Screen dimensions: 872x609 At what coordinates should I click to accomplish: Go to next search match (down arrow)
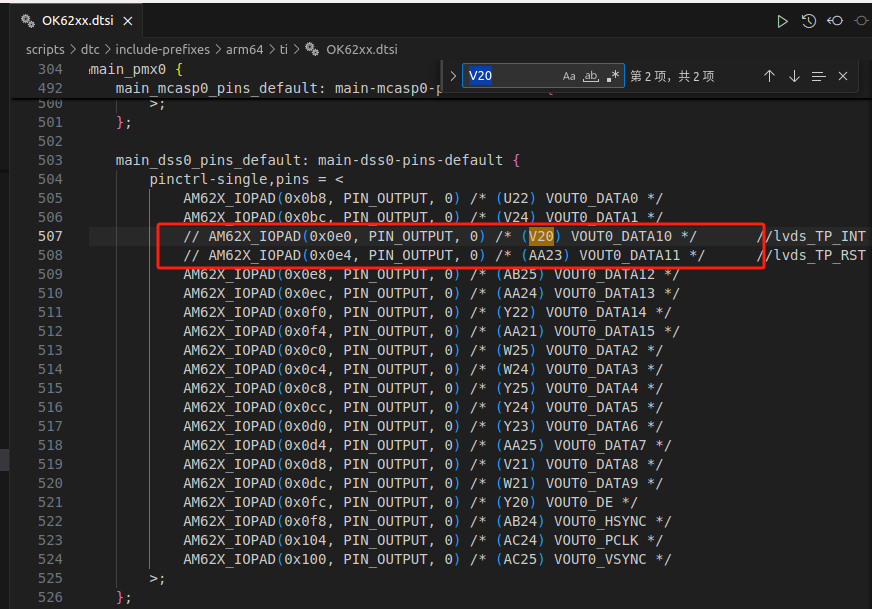coord(794,75)
